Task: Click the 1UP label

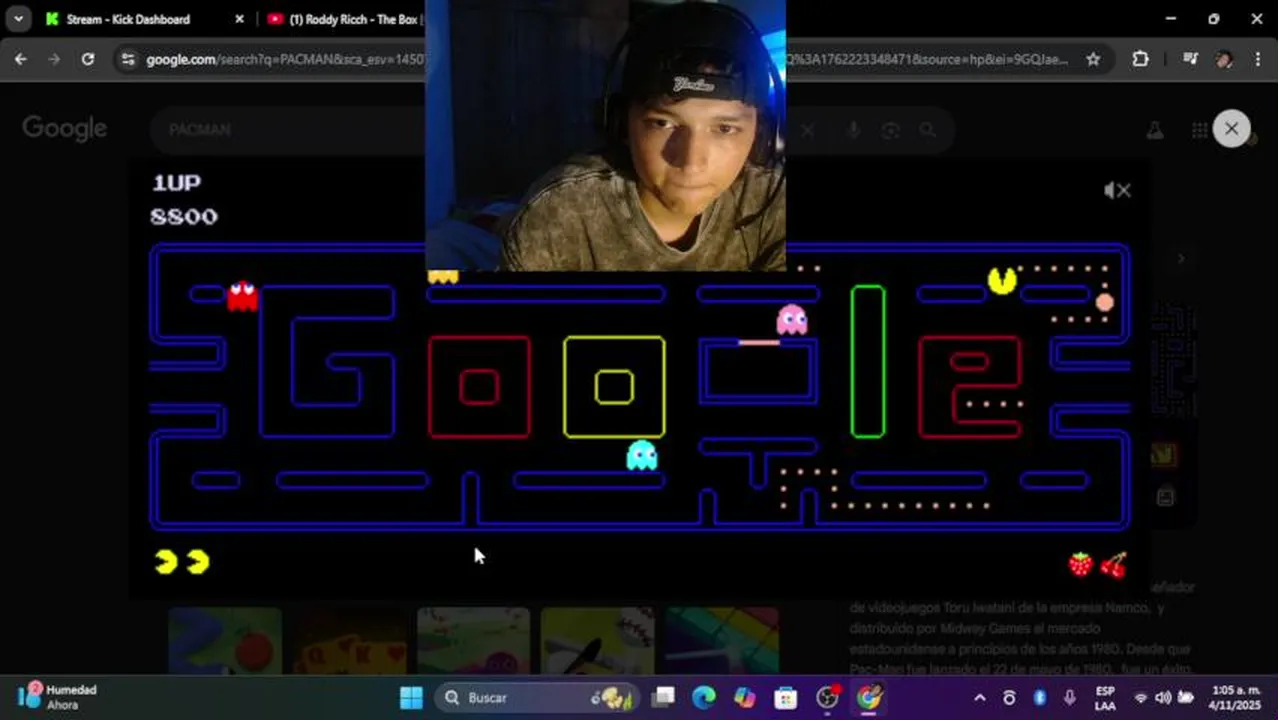Action: point(176,182)
